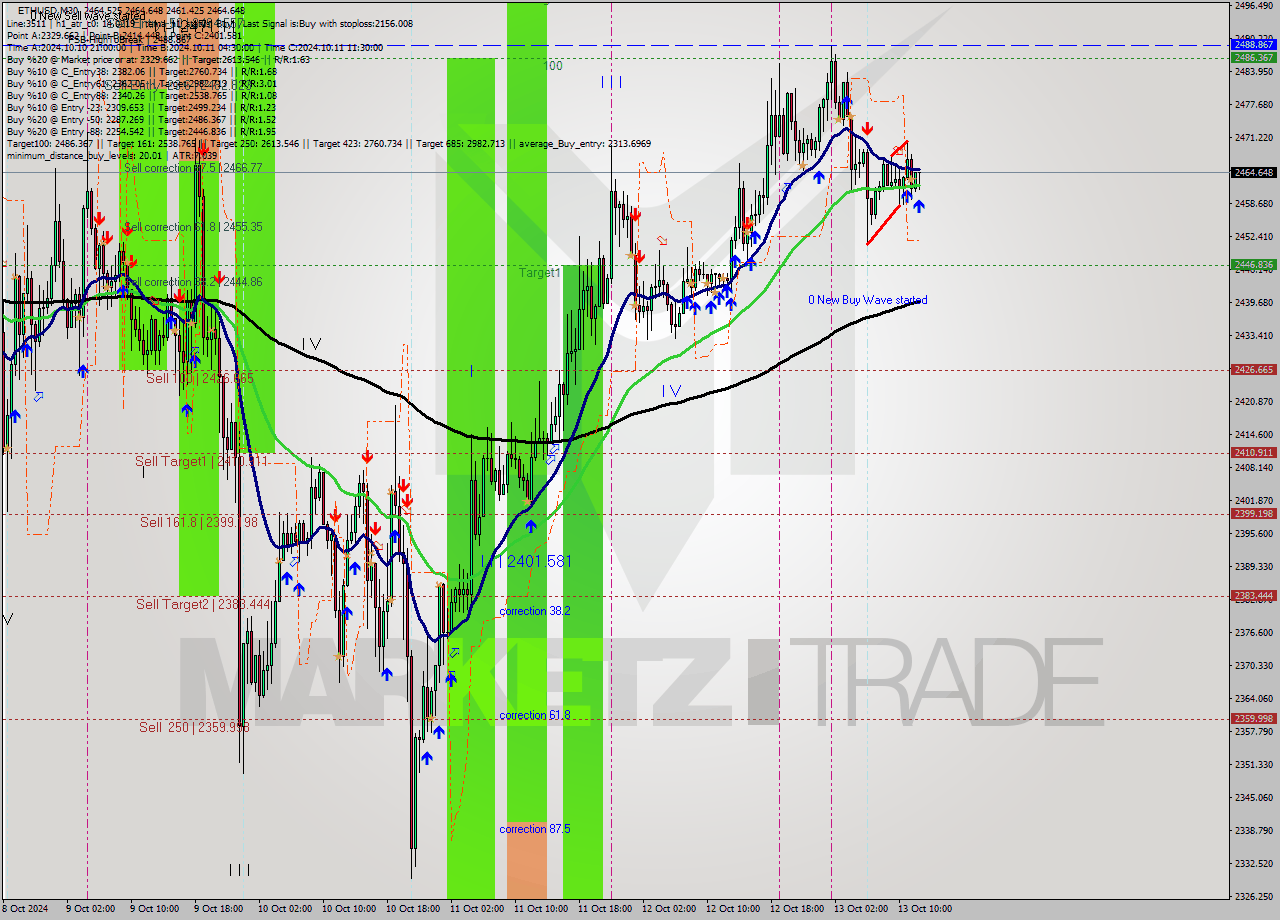
Task: Click the 'Last Signal is:Buy with stoploss' text
Action: coord(326,23)
